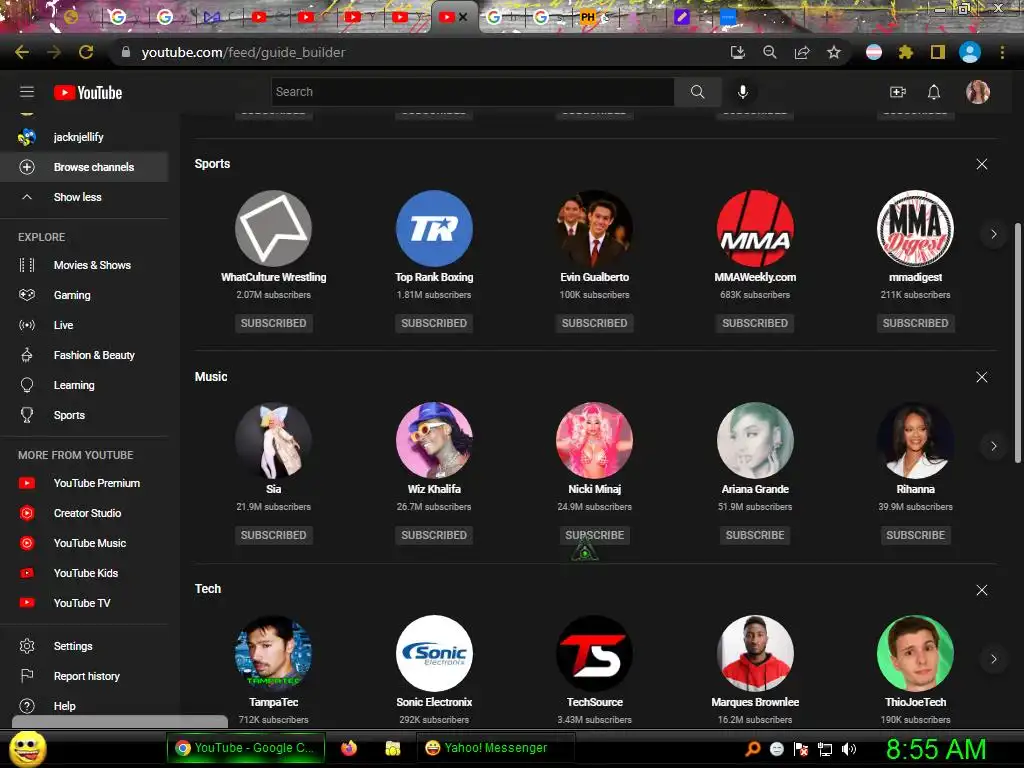
Task: Subscribe to Nicki Minaj
Action: [594, 536]
